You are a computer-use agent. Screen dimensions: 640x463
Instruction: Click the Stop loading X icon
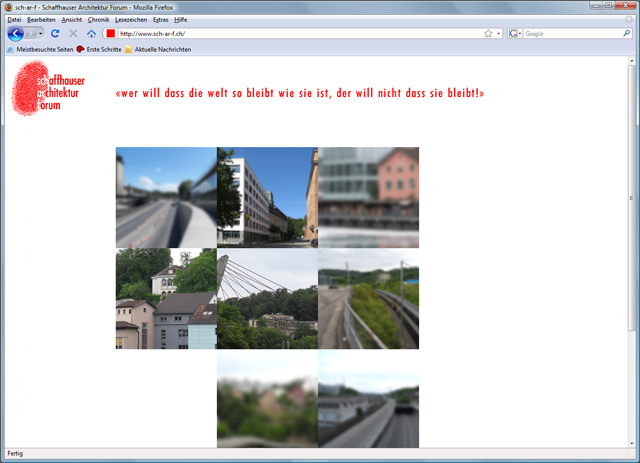coord(73,33)
